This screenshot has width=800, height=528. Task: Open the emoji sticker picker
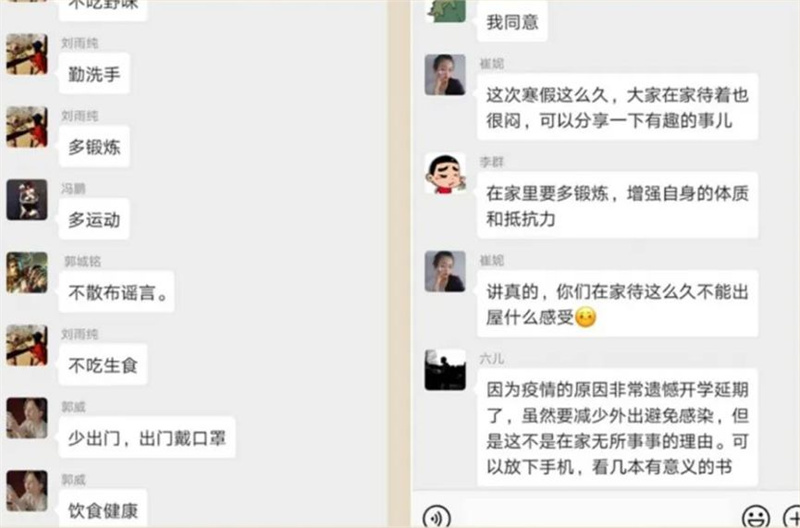pyautogui.click(x=756, y=516)
